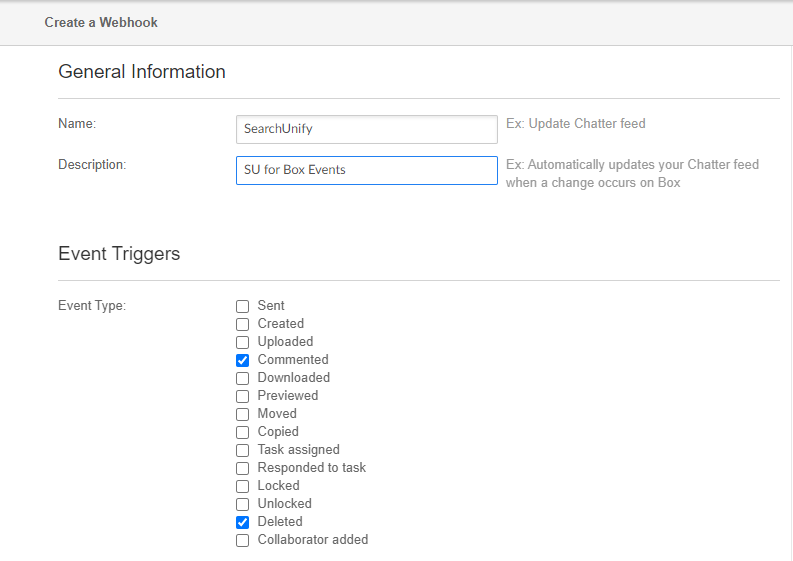Uncheck the Commented event checkbox

(242, 360)
